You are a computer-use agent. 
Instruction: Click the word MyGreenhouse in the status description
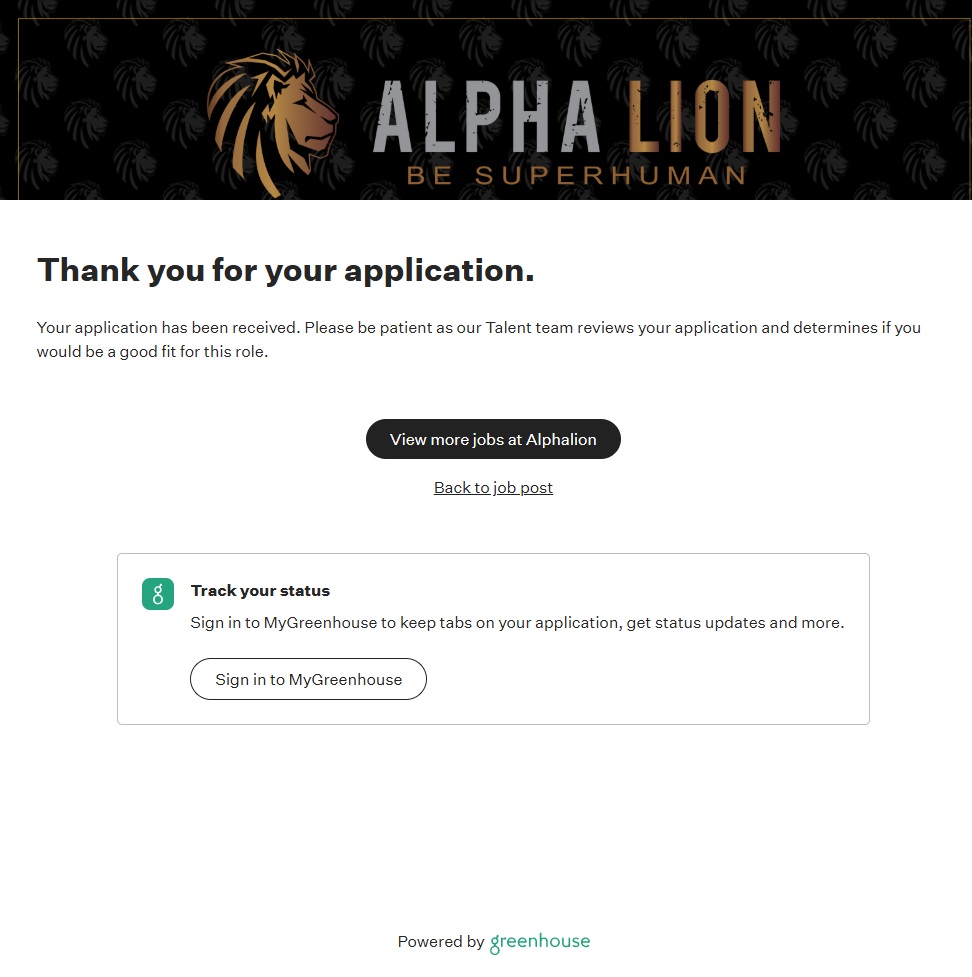pos(320,623)
